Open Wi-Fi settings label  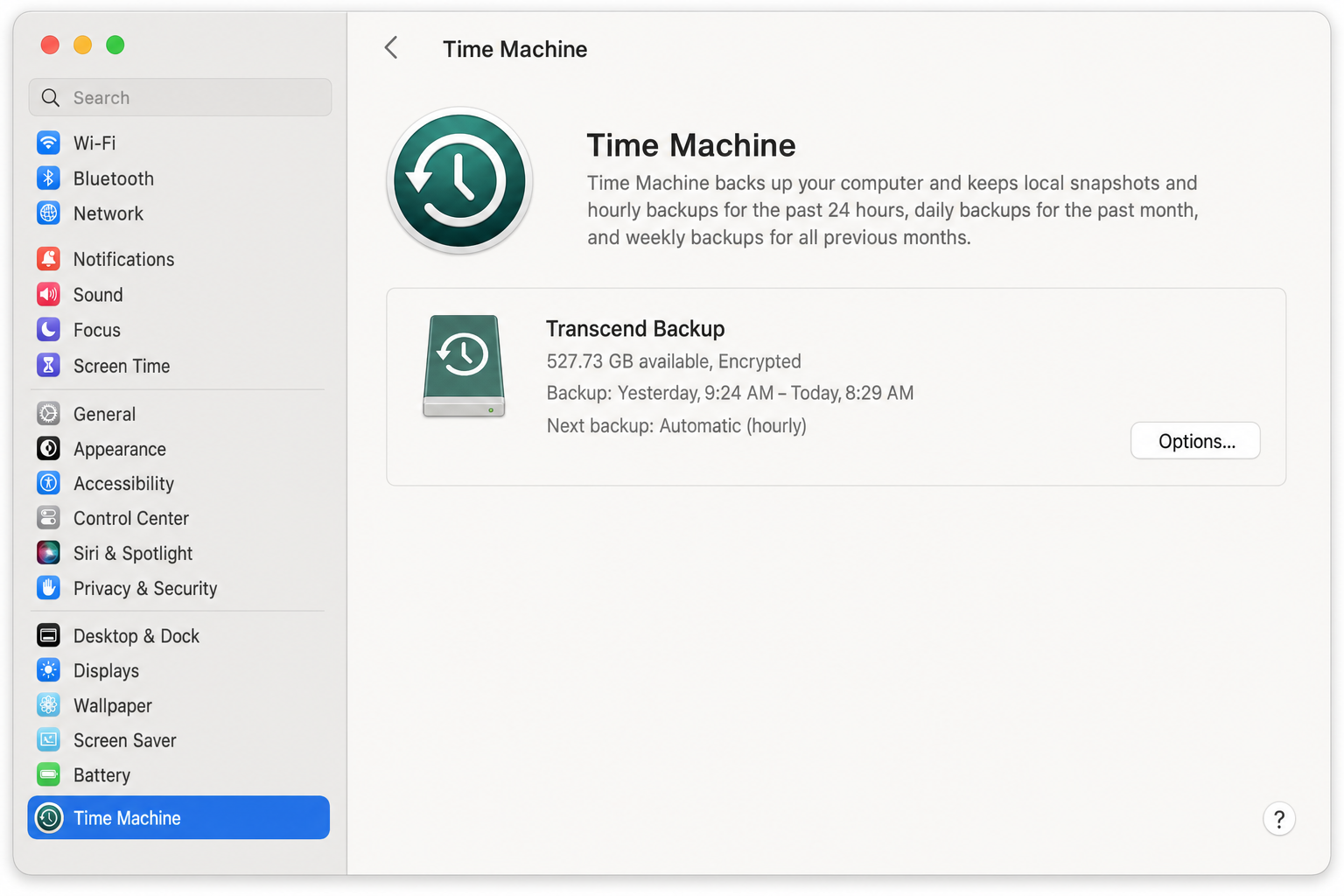pyautogui.click(x=94, y=143)
